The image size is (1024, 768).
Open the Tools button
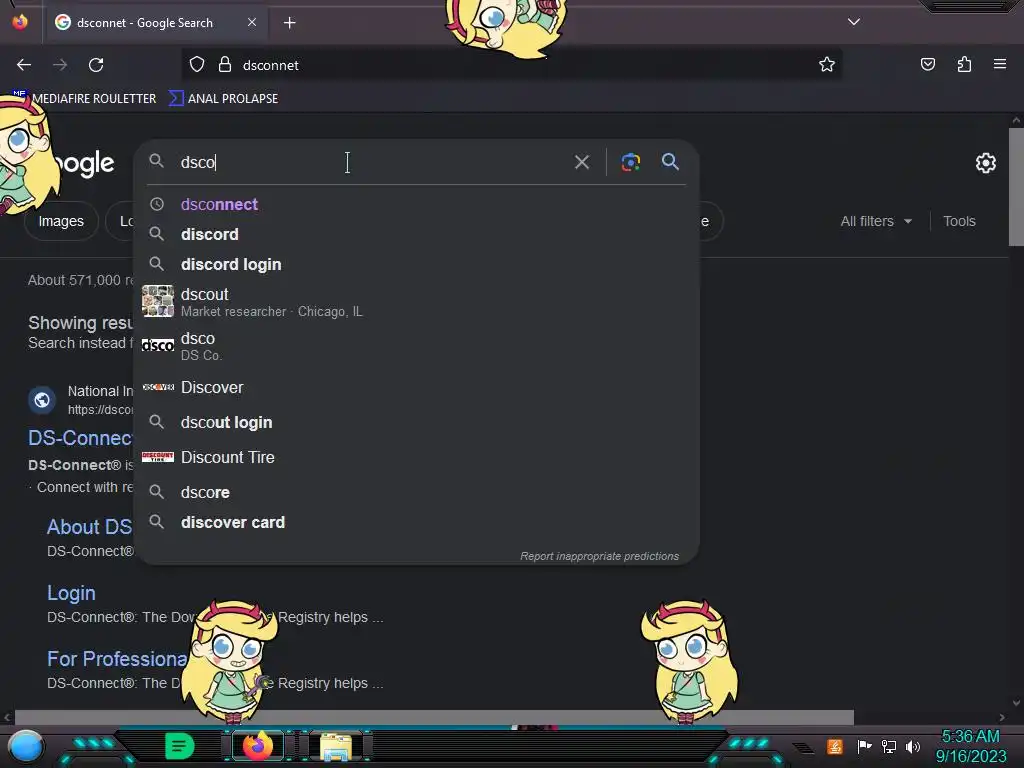pyautogui.click(x=959, y=221)
